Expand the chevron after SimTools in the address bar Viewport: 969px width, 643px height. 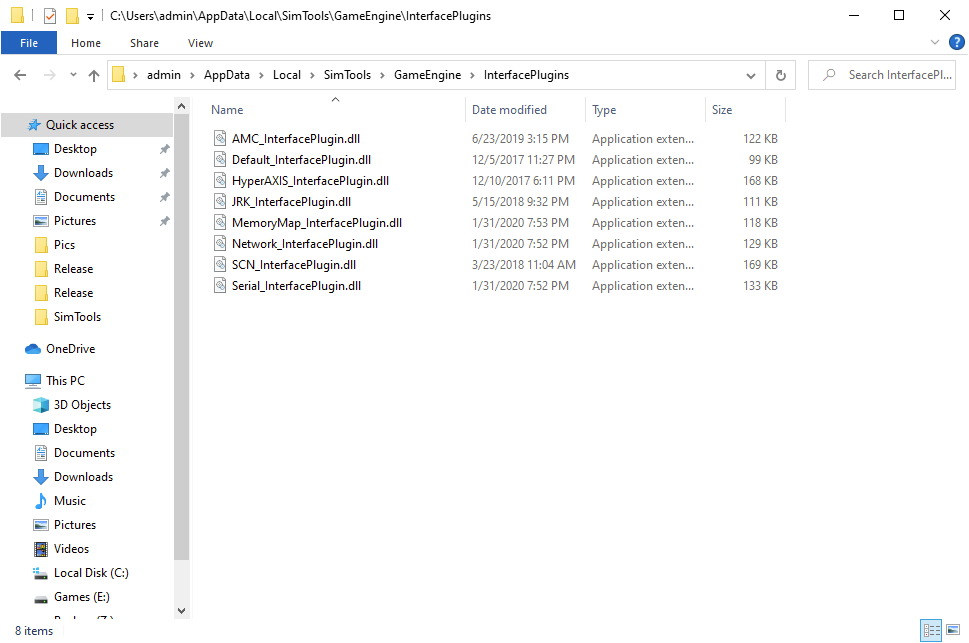383,75
